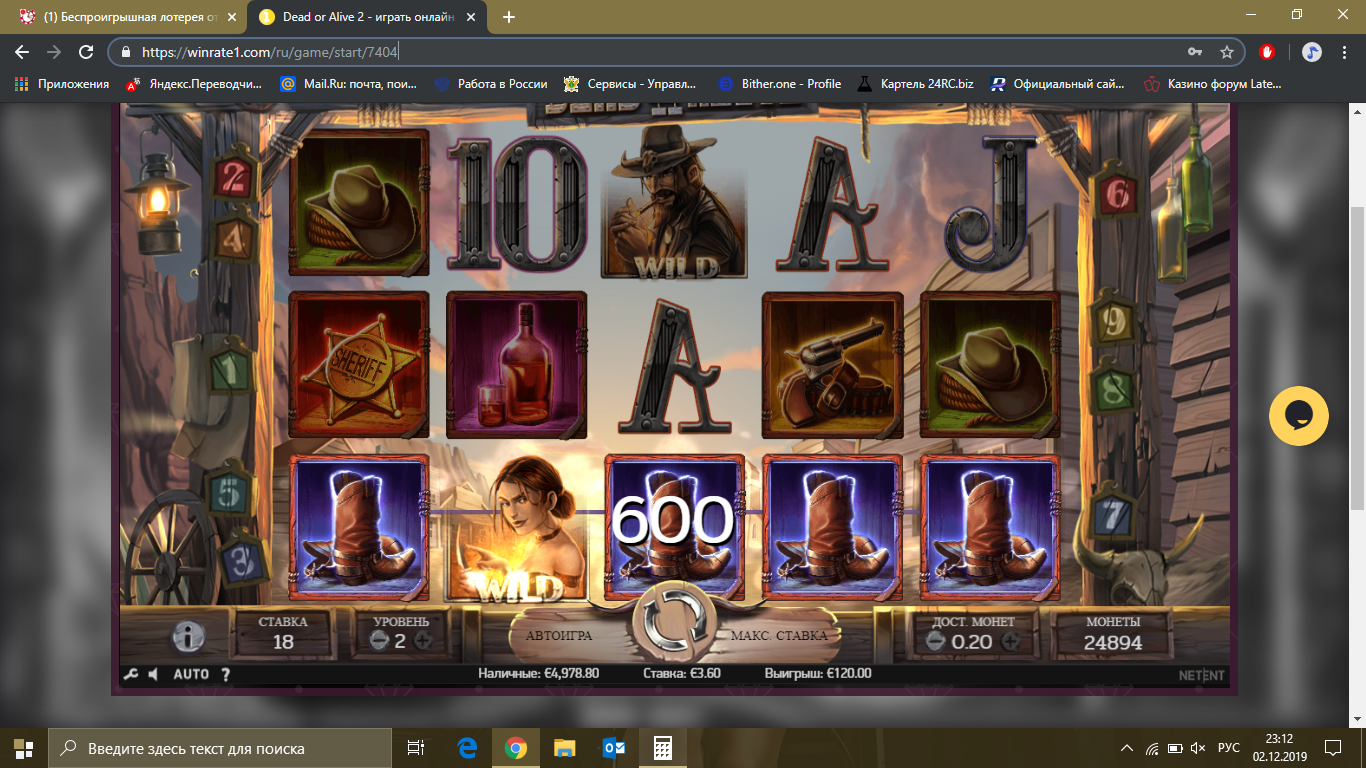Open Task View on the taskbar
The image size is (1366, 768).
(416, 748)
